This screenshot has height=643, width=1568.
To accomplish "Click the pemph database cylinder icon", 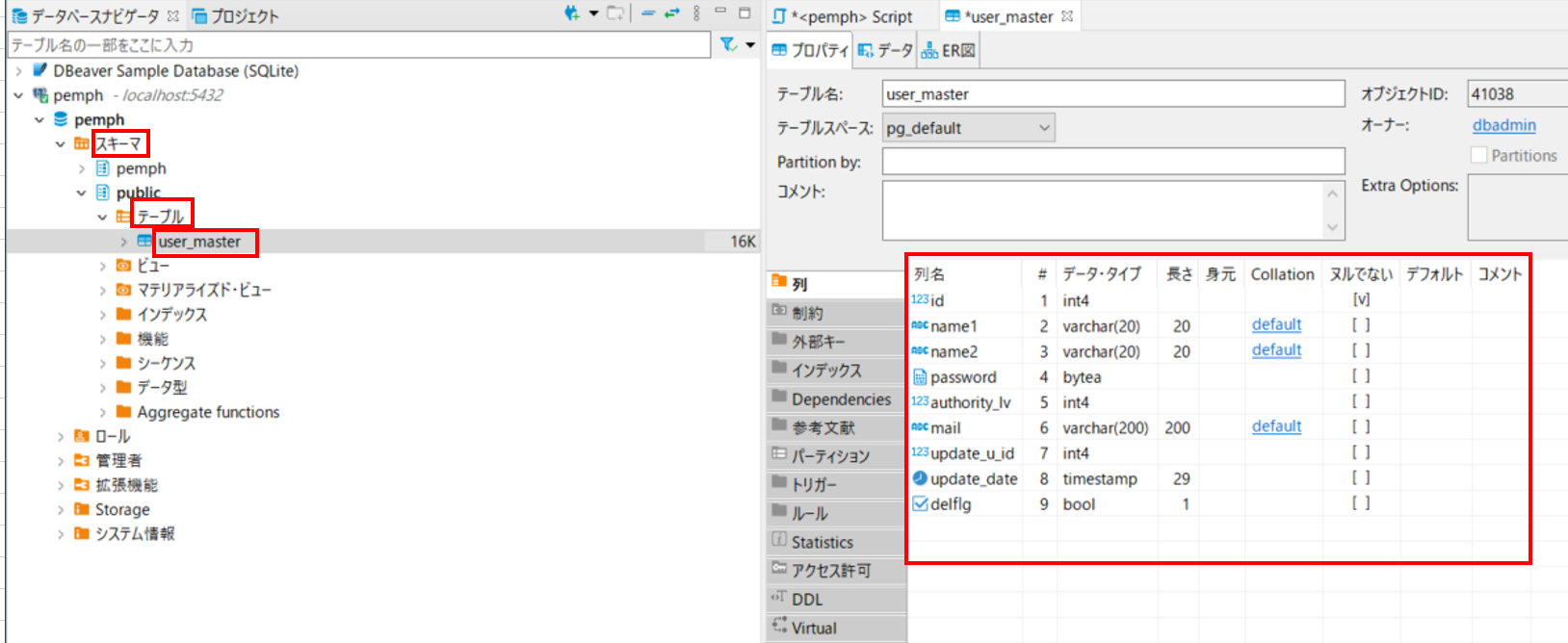I will click(61, 119).
